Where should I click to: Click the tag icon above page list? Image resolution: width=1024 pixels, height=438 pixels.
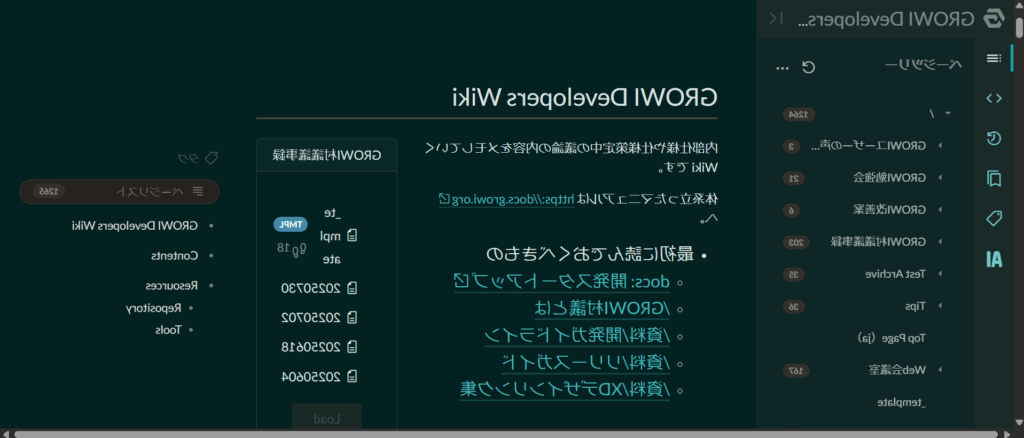pos(211,158)
